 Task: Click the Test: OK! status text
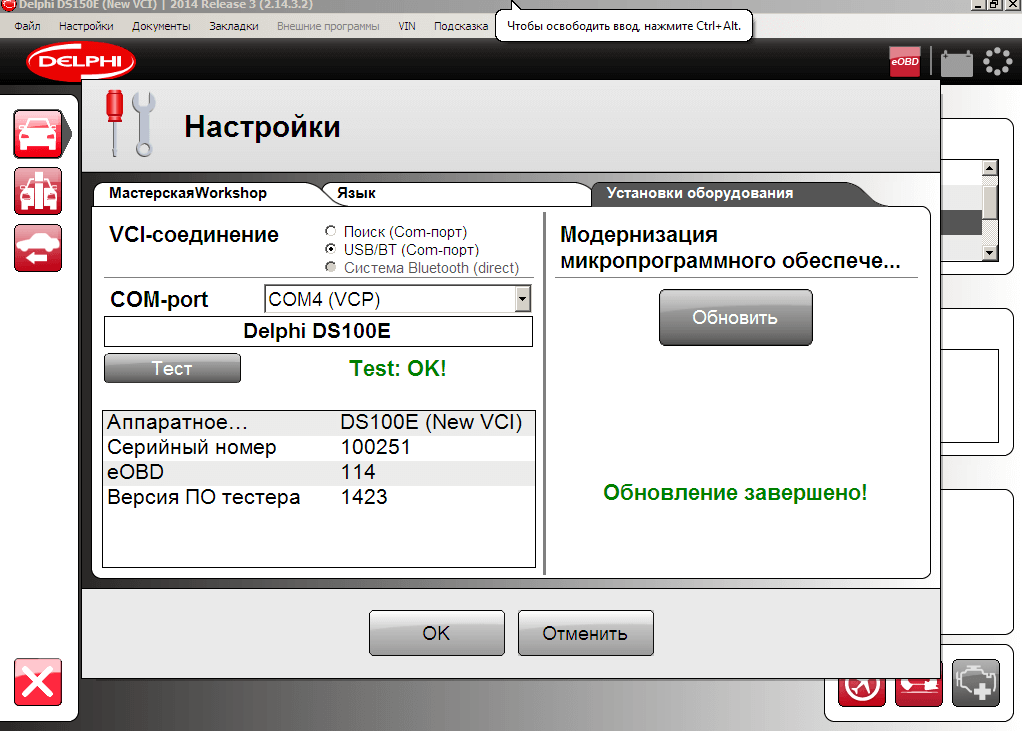398,368
